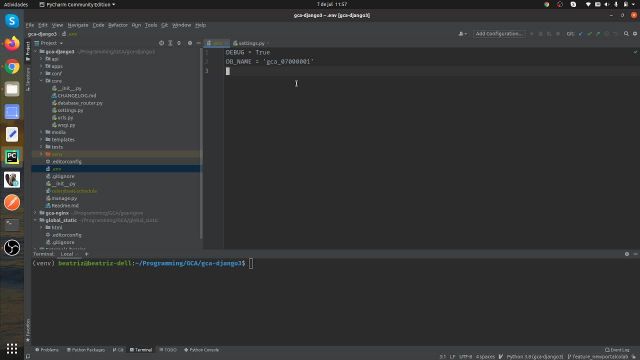Click the Git branch status widget
Viewport: 640px width, 360px height.
598,357
